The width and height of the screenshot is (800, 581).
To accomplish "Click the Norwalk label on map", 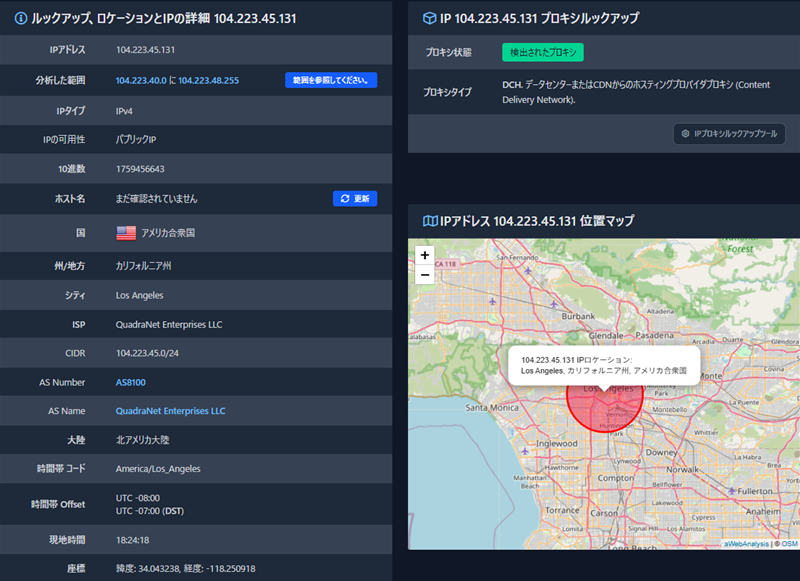I will tap(683, 470).
